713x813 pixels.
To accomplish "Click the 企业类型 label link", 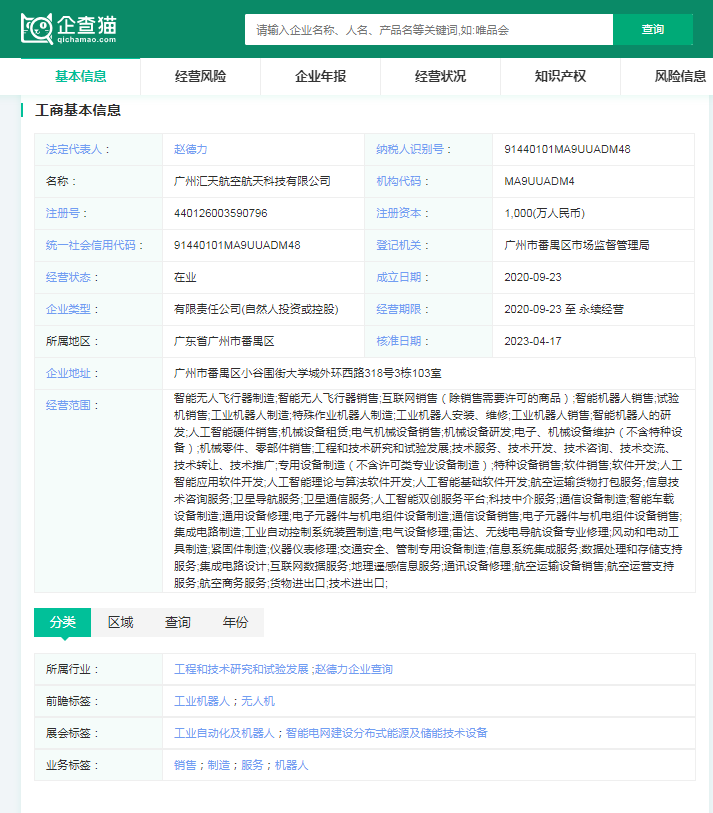I will (x=68, y=310).
